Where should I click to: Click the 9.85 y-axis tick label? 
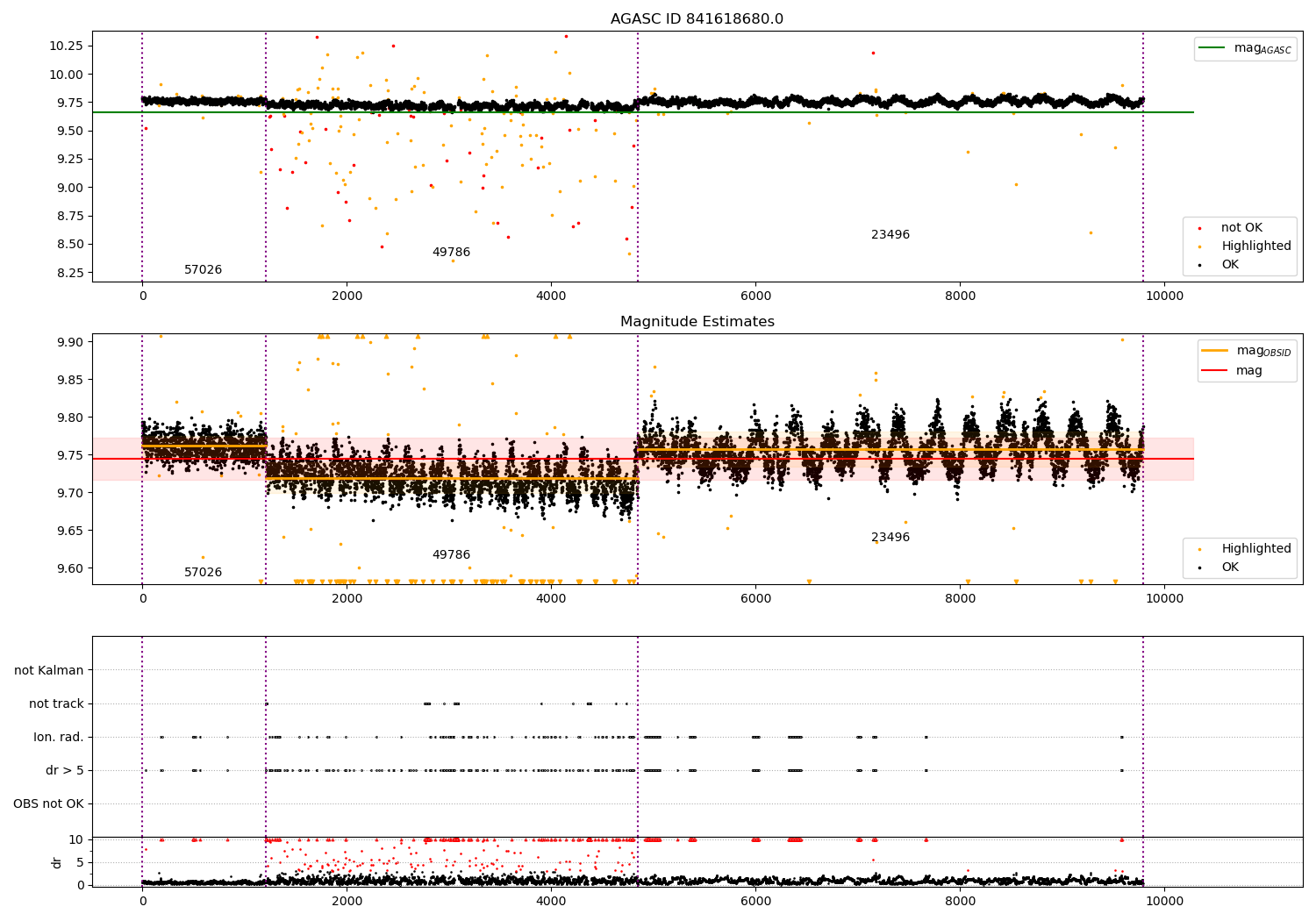[70, 380]
